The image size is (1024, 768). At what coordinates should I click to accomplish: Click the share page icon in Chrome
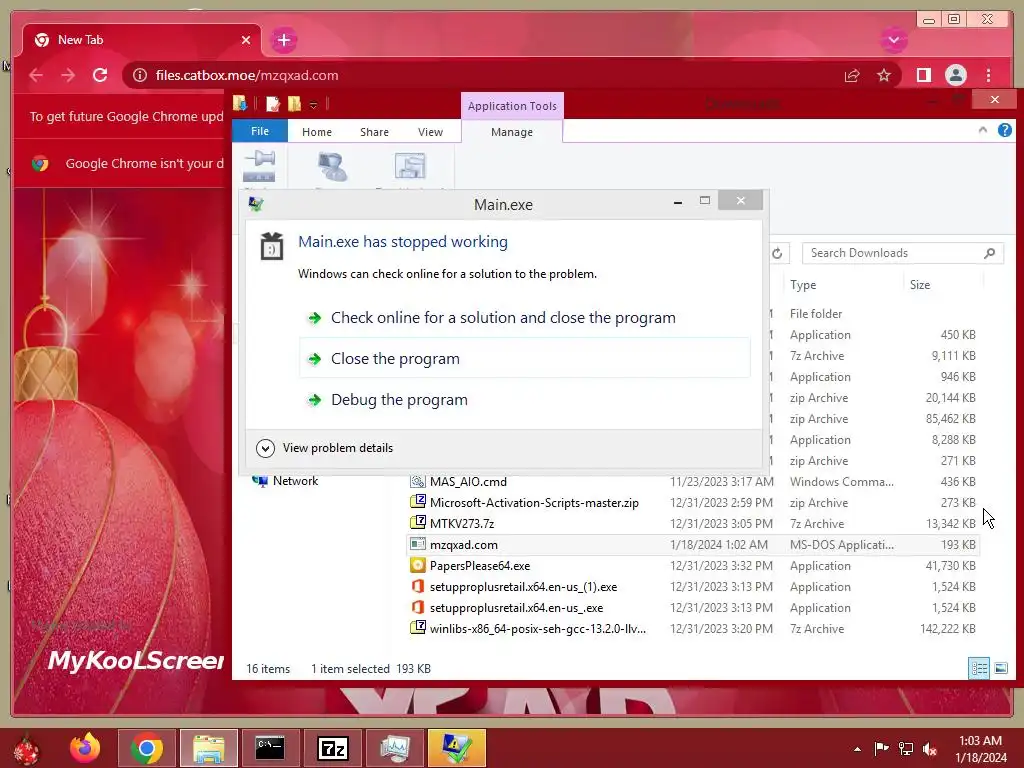[x=852, y=75]
